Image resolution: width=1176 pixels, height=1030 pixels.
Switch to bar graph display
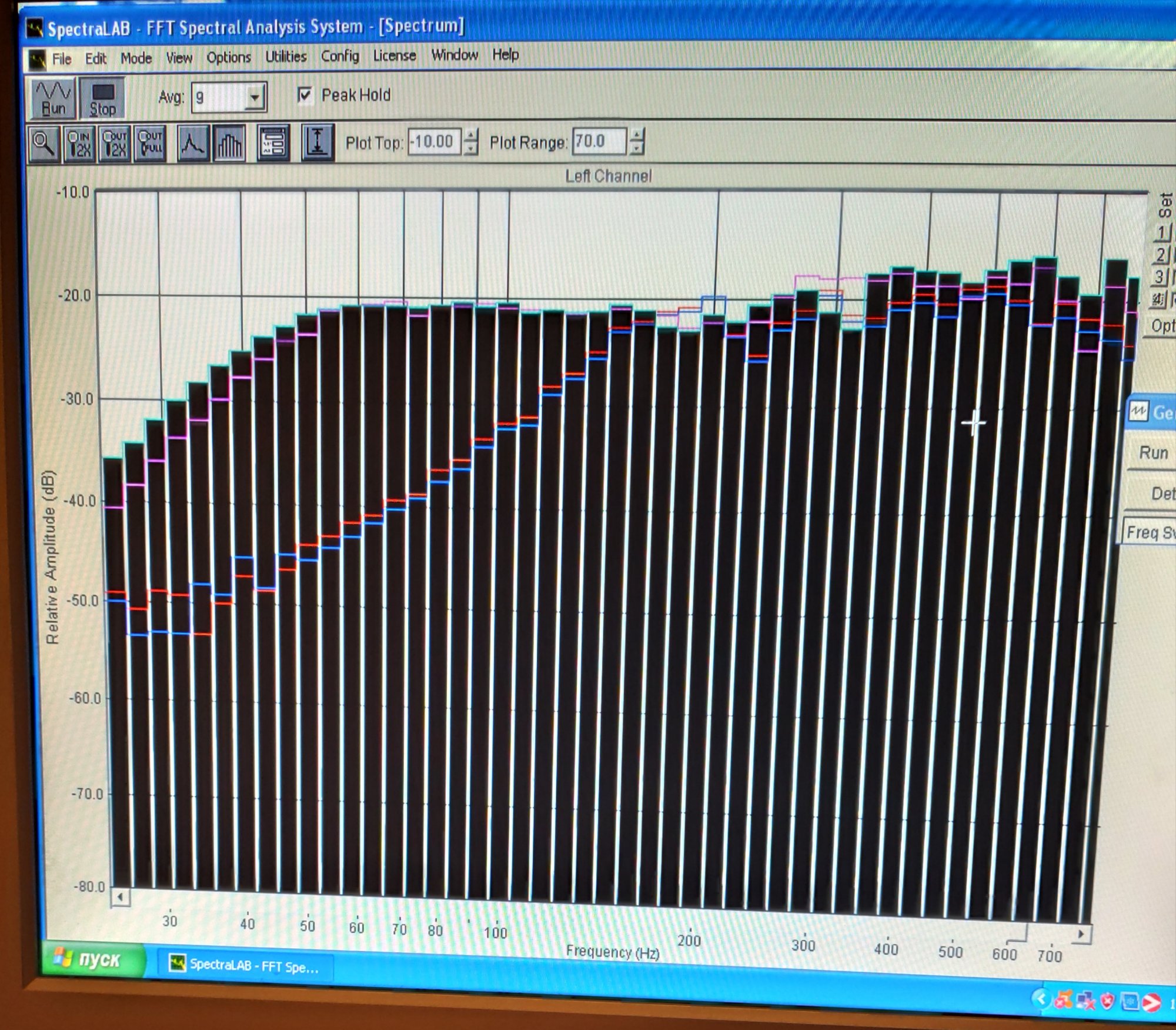click(229, 143)
